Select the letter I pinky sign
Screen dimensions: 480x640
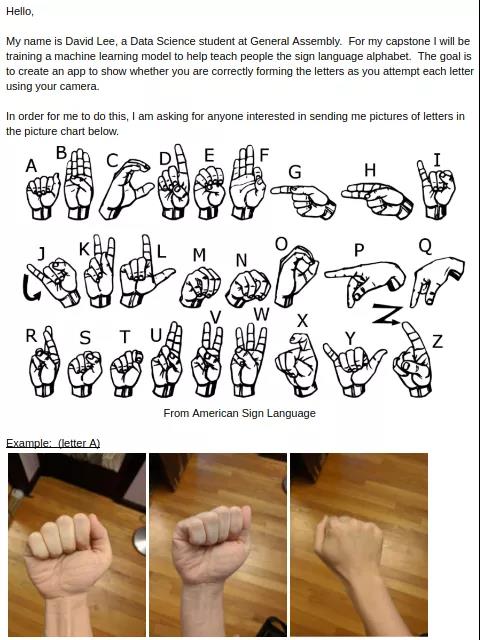tap(436, 189)
